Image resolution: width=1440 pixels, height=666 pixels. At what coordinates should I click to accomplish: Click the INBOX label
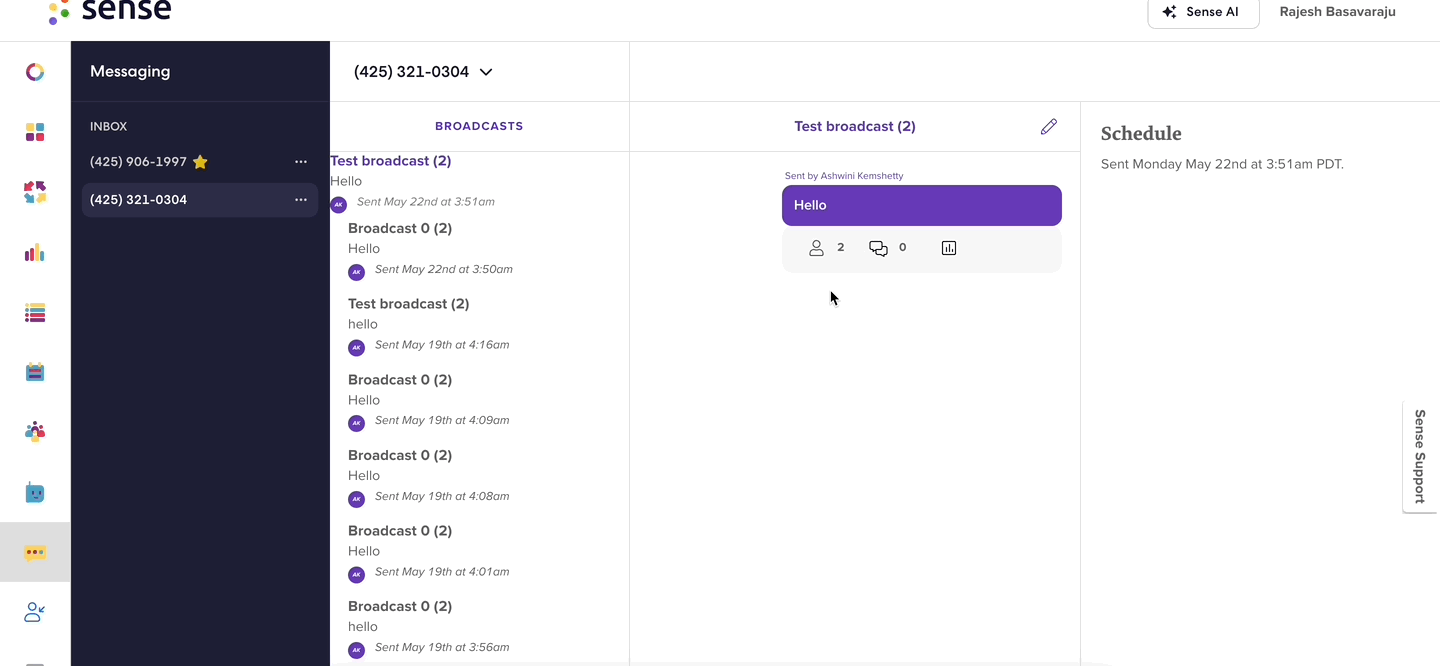(x=108, y=127)
